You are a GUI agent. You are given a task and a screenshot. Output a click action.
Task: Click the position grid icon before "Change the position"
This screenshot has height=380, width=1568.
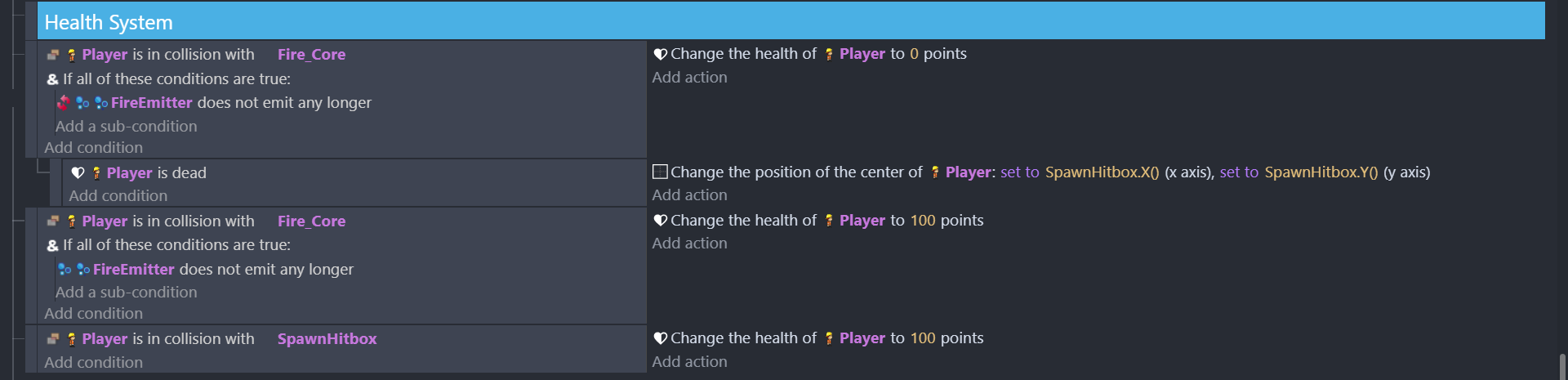[660, 172]
